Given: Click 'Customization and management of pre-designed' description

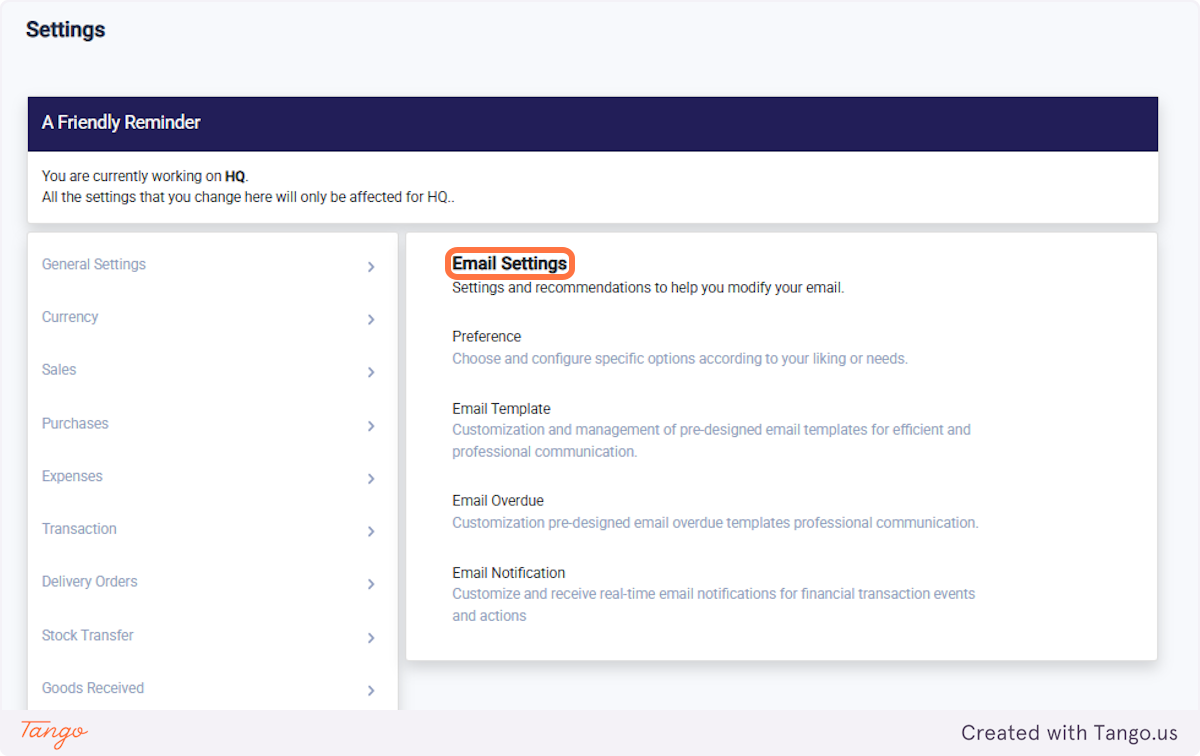Looking at the screenshot, I should pyautogui.click(x=711, y=441).
